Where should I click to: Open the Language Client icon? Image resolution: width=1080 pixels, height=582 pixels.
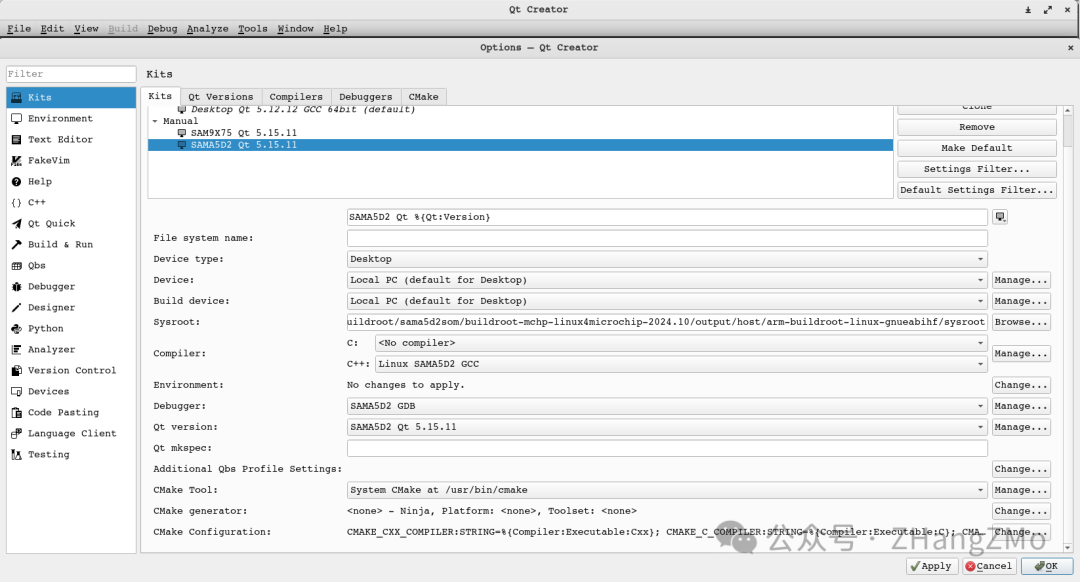(17, 433)
